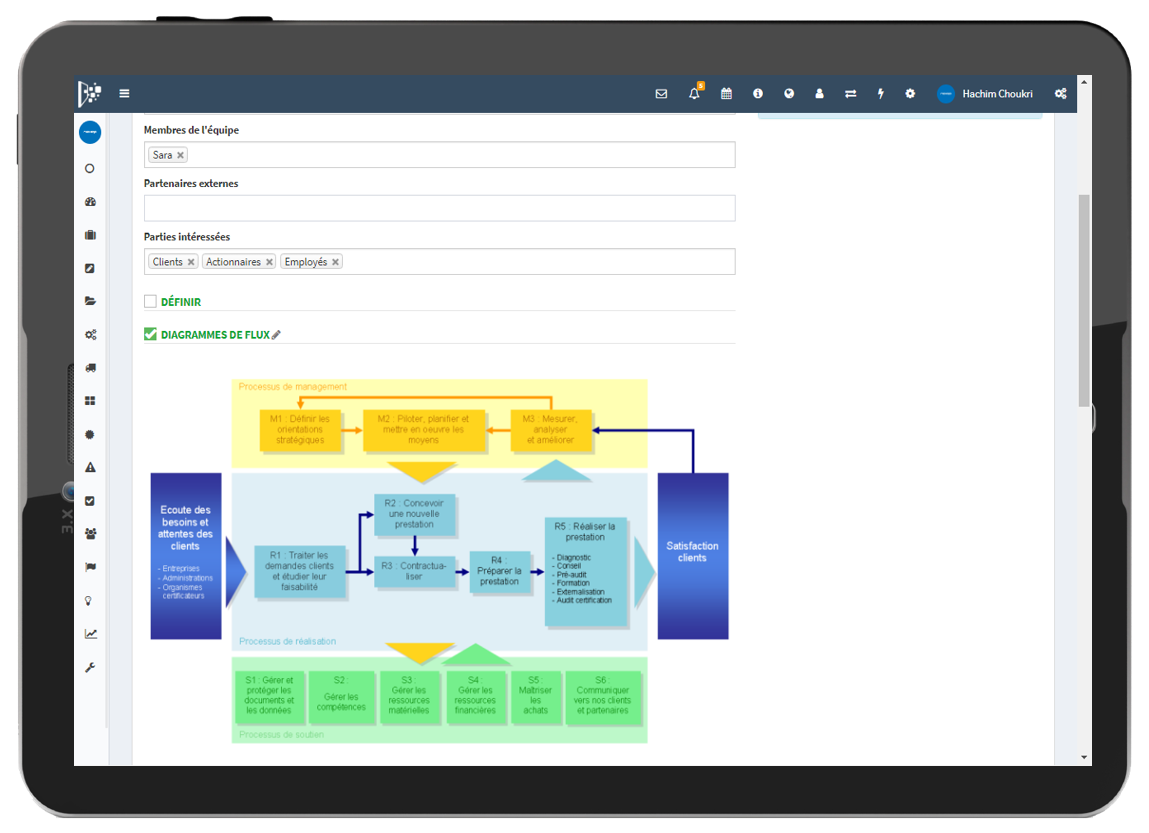Image resolution: width=1149 pixels, height=833 pixels.
Task: Check the DÉFINIR checkbox
Action: 150,301
